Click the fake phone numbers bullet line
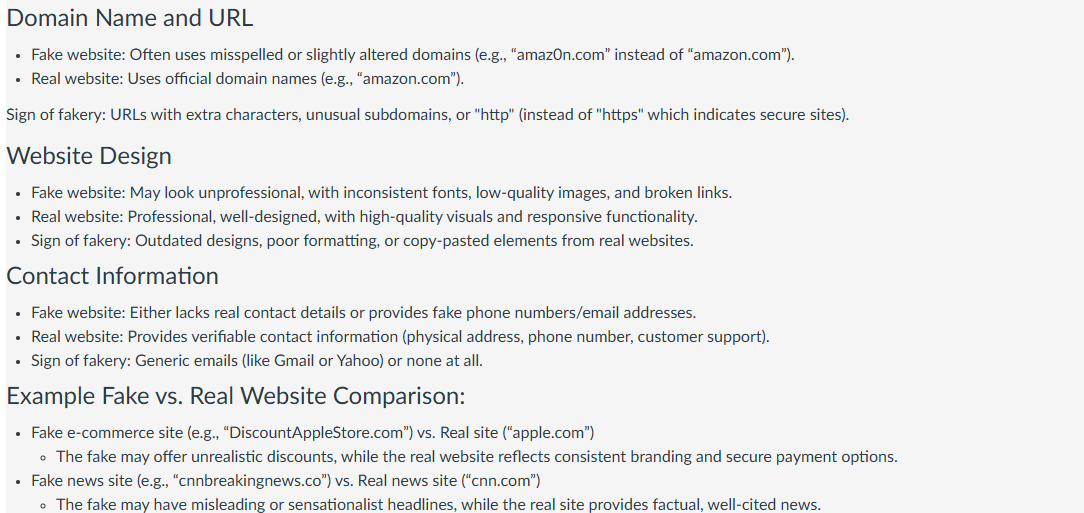Image resolution: width=1084 pixels, height=513 pixels. [x=364, y=313]
